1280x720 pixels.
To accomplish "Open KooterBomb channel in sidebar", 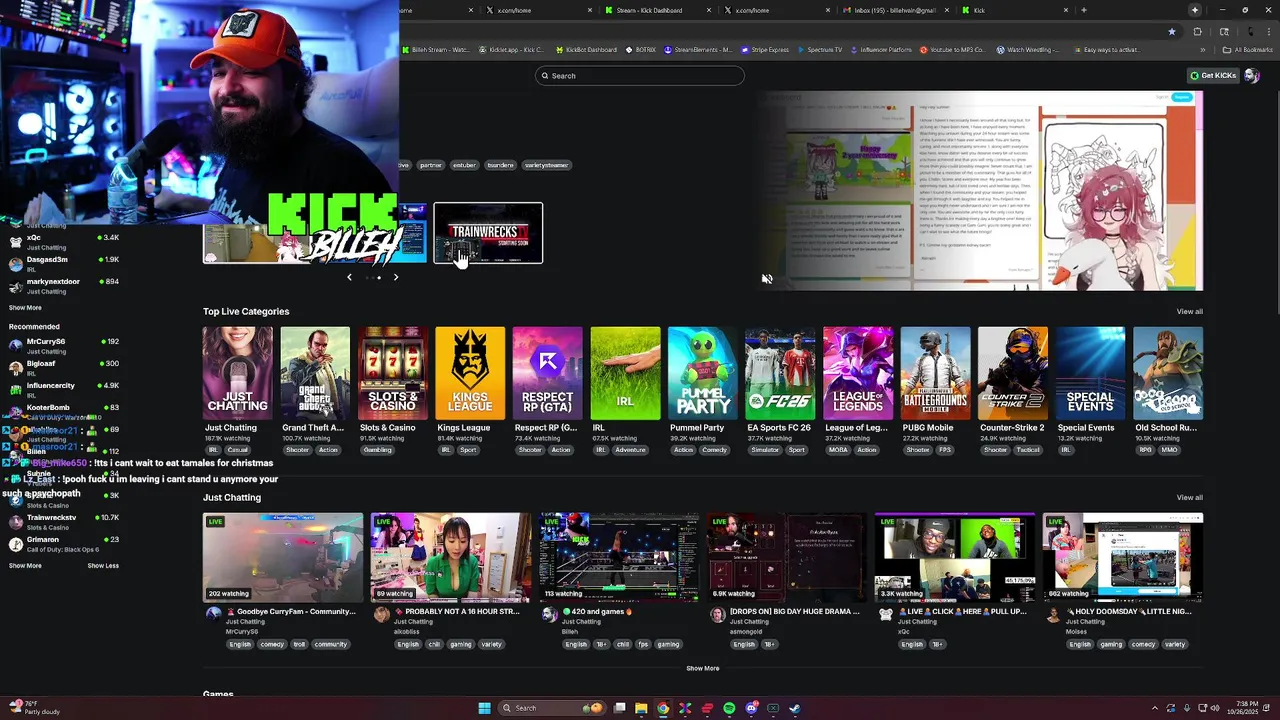I will (x=64, y=411).
